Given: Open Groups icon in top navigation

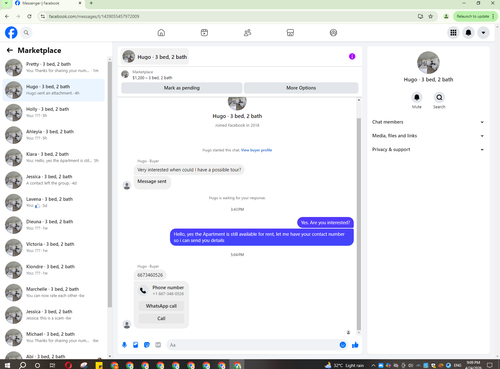Looking at the screenshot, I should 333,33.
